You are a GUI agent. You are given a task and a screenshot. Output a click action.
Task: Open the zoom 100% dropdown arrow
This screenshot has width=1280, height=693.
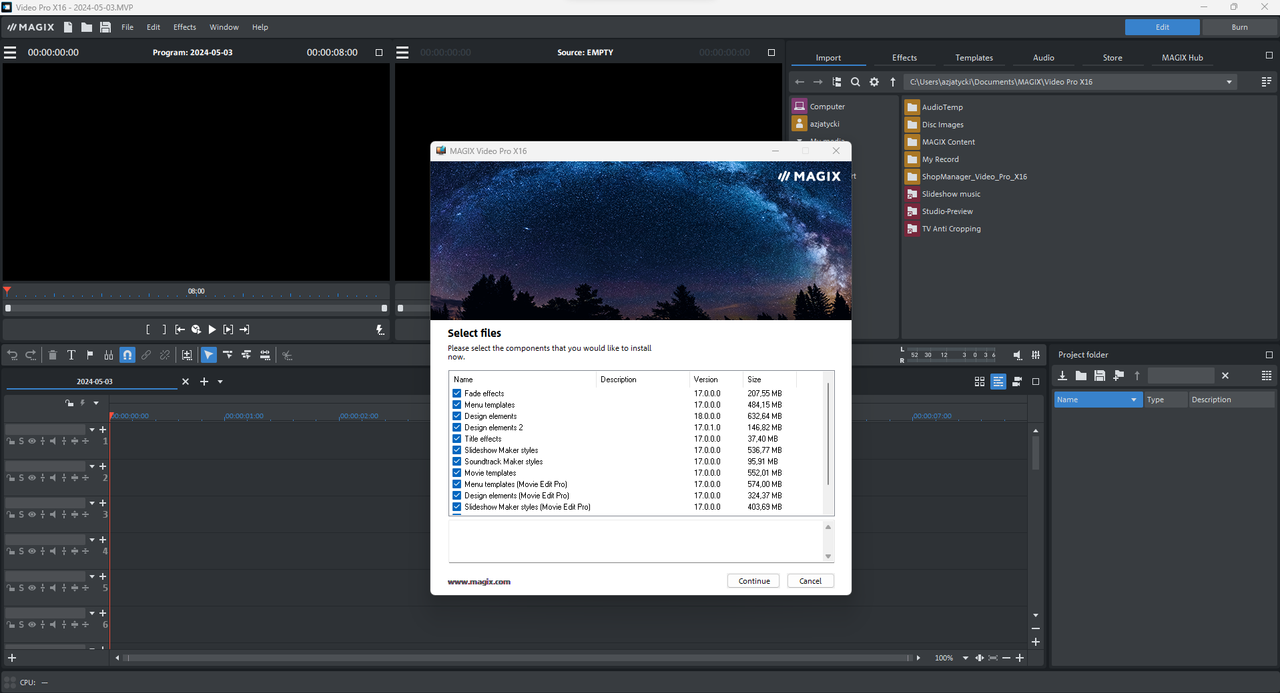pyautogui.click(x=965, y=658)
